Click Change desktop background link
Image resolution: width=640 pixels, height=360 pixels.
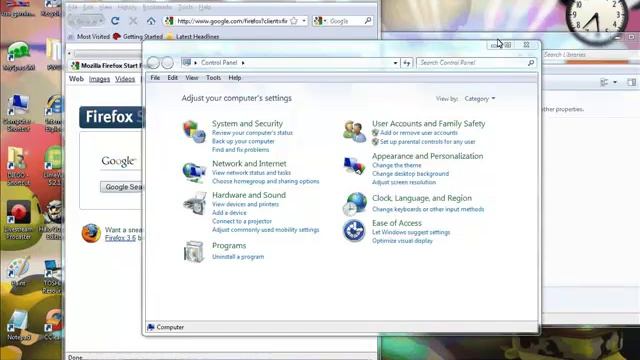click(411, 174)
